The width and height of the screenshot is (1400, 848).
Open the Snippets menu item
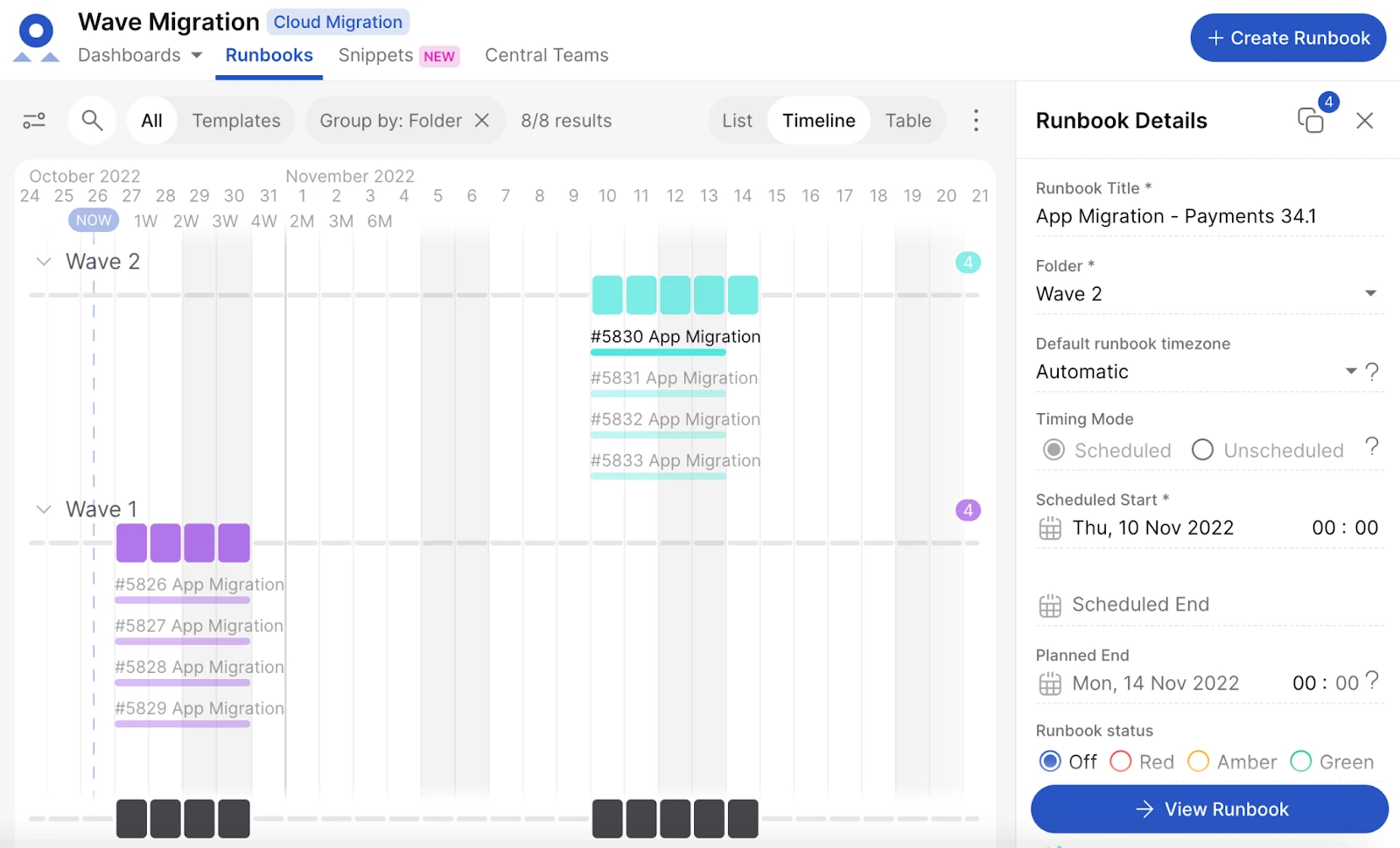click(x=374, y=55)
